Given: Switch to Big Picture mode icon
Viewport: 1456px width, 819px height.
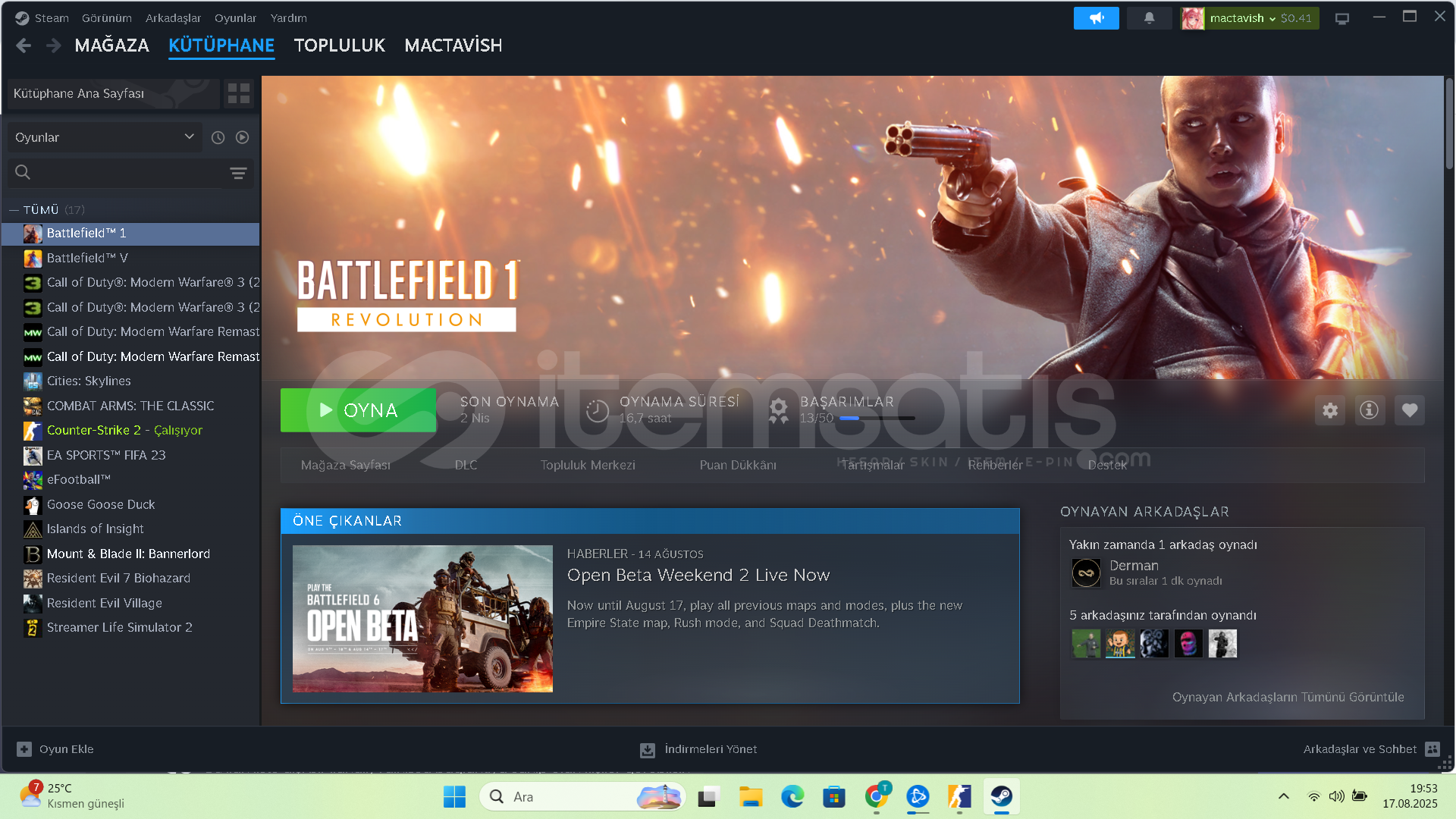Looking at the screenshot, I should (x=1342, y=18).
